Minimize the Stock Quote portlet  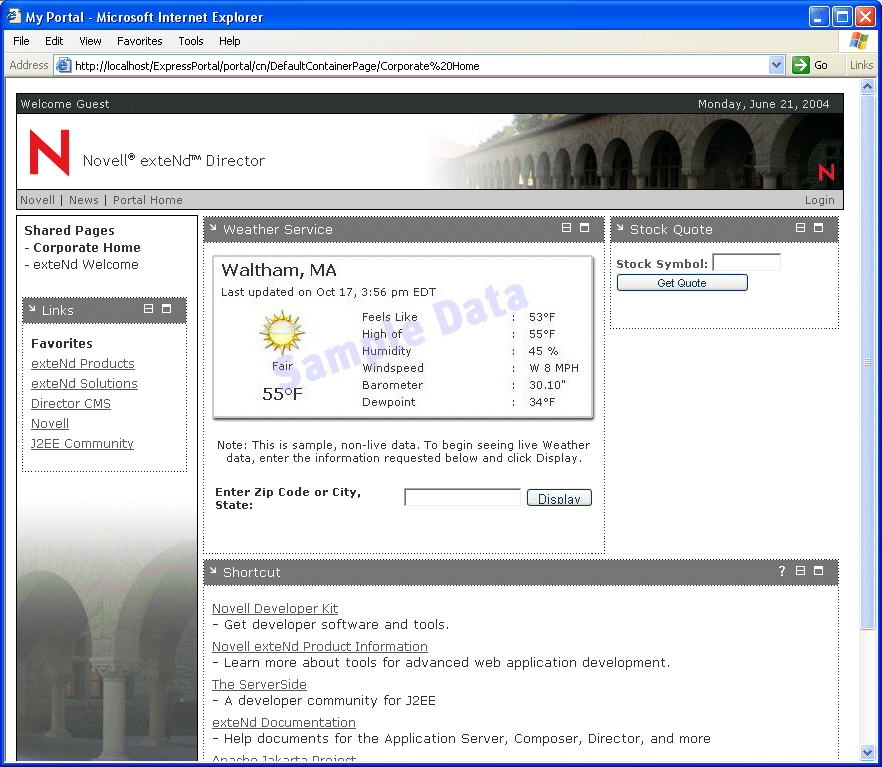pos(800,228)
